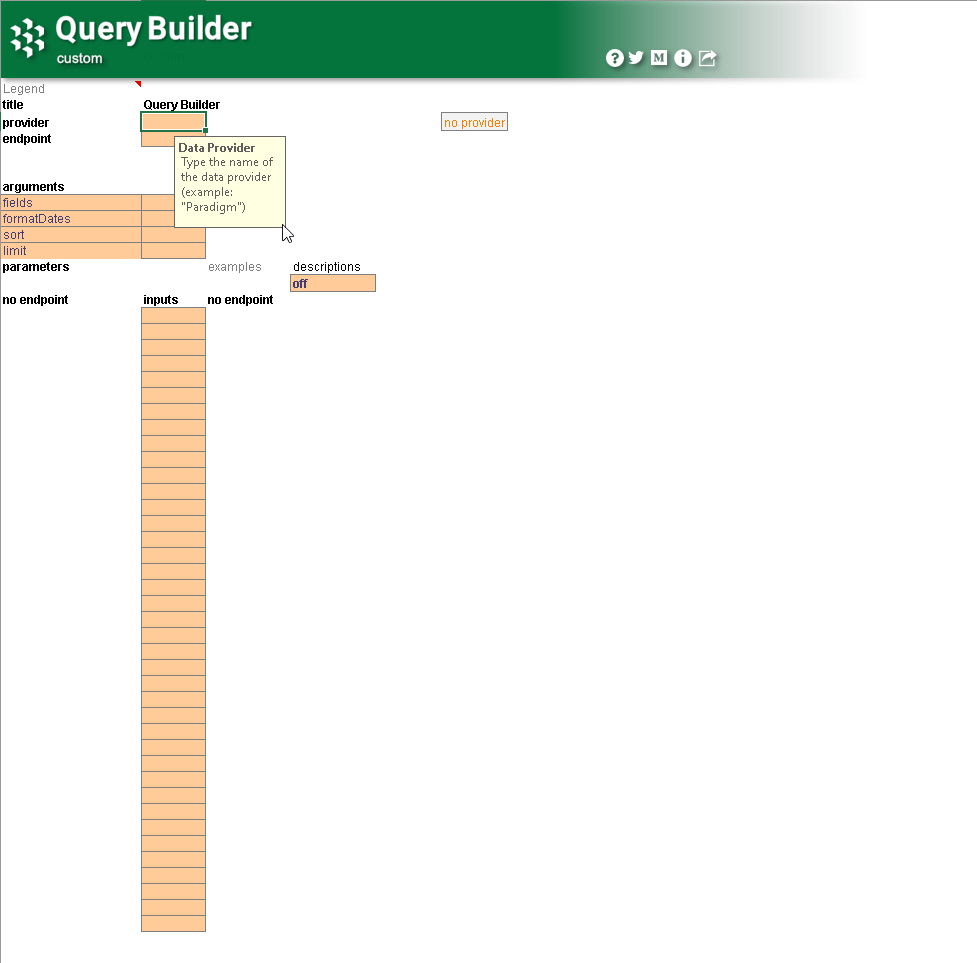
Task: Click the Query Builder shamrock logo
Action: pos(28,40)
